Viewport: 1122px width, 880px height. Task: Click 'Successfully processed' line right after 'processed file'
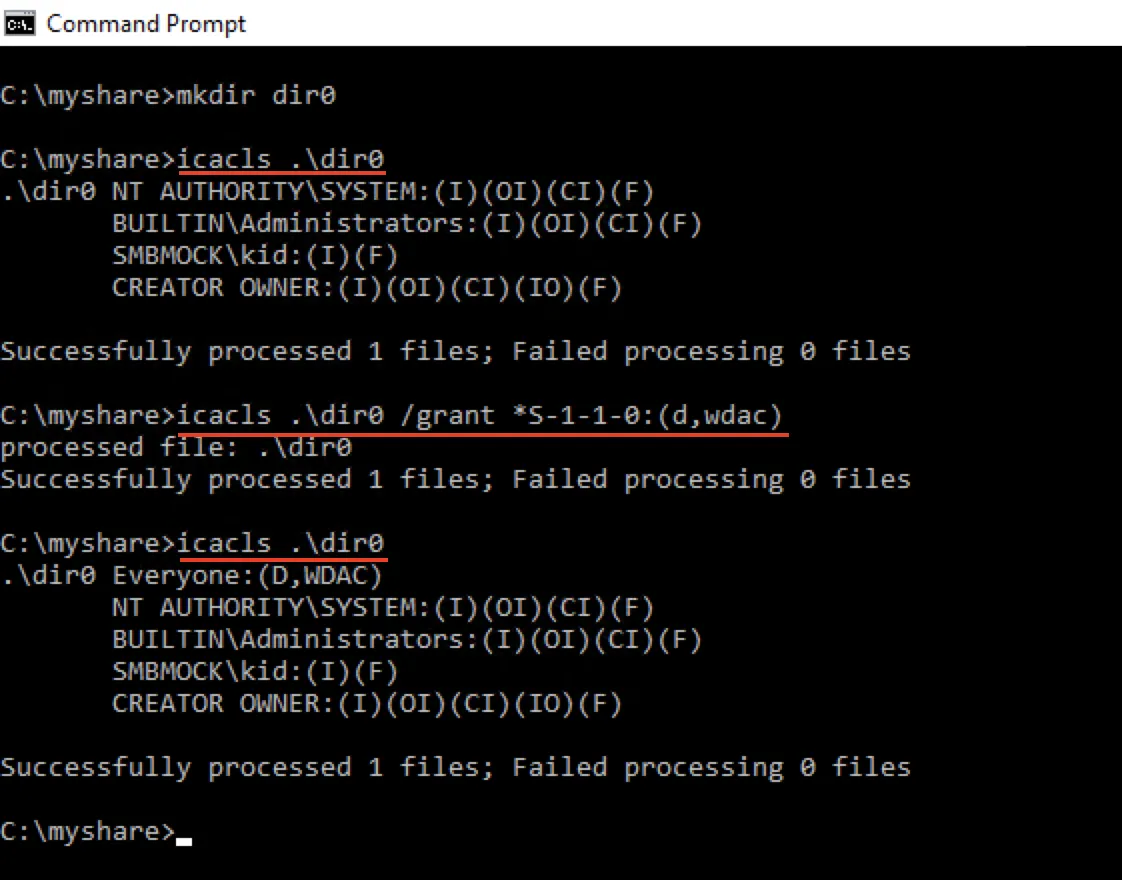click(455, 479)
